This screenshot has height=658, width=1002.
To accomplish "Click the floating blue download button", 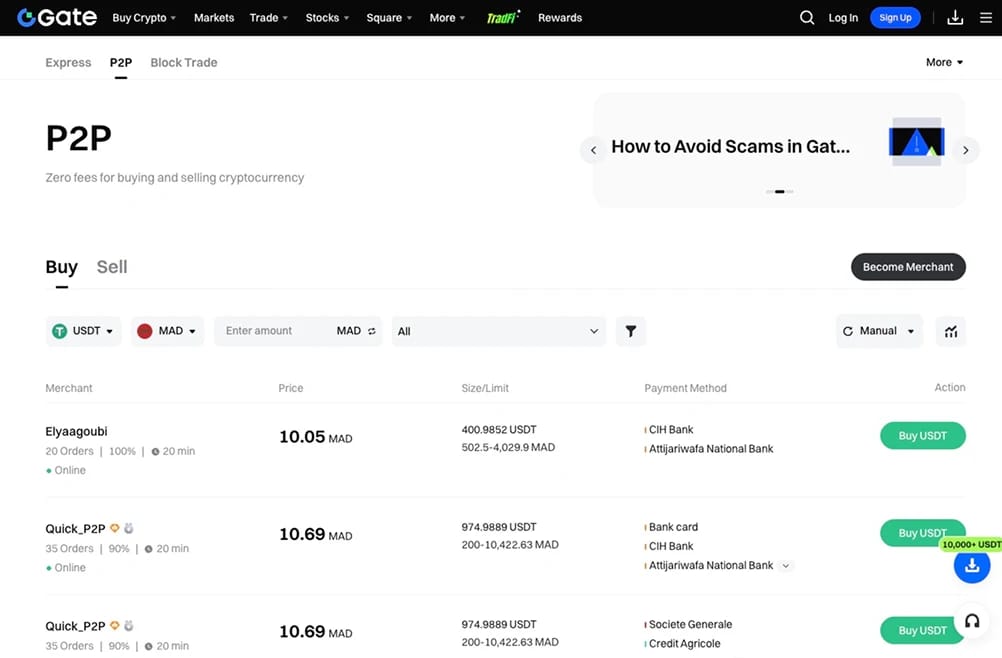I will coord(972,565).
